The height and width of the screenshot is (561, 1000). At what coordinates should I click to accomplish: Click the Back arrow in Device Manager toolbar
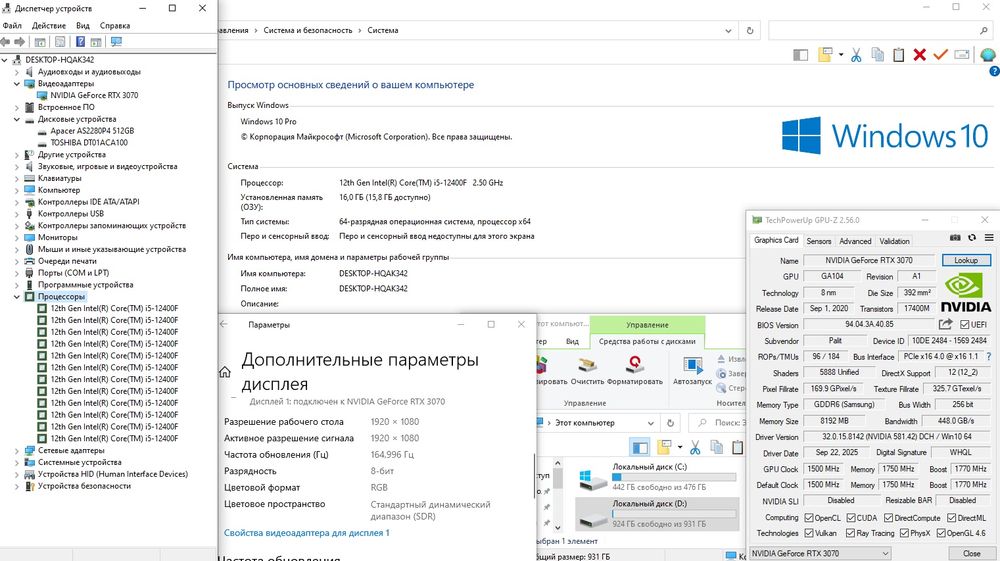[5, 41]
